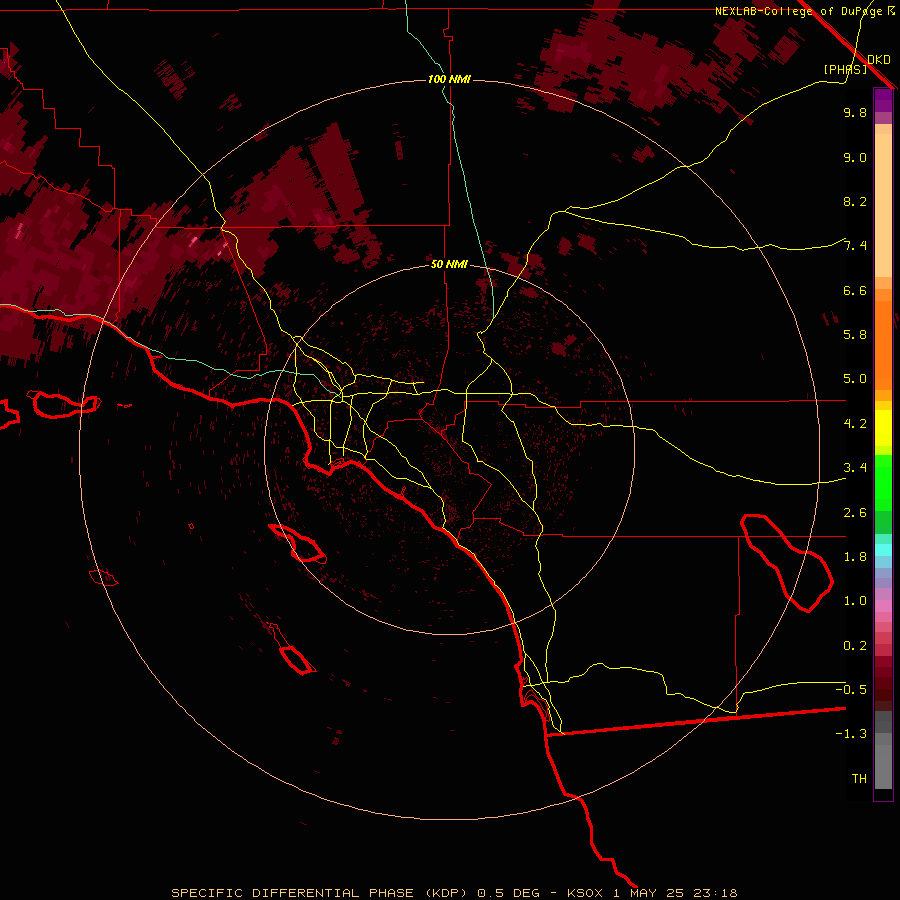Viewport: 900px width, 900px height.
Task: Click the 4.2 legend value
Action: pos(855,424)
